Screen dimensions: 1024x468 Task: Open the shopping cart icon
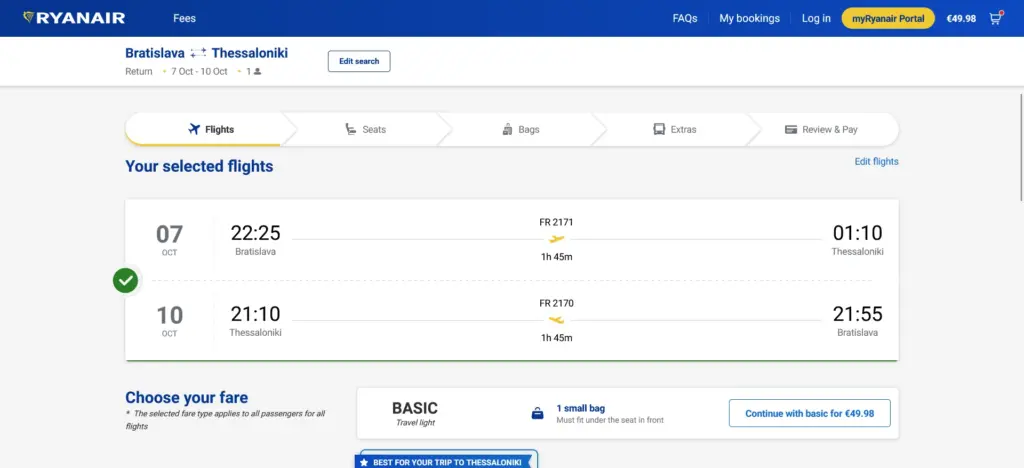995,18
